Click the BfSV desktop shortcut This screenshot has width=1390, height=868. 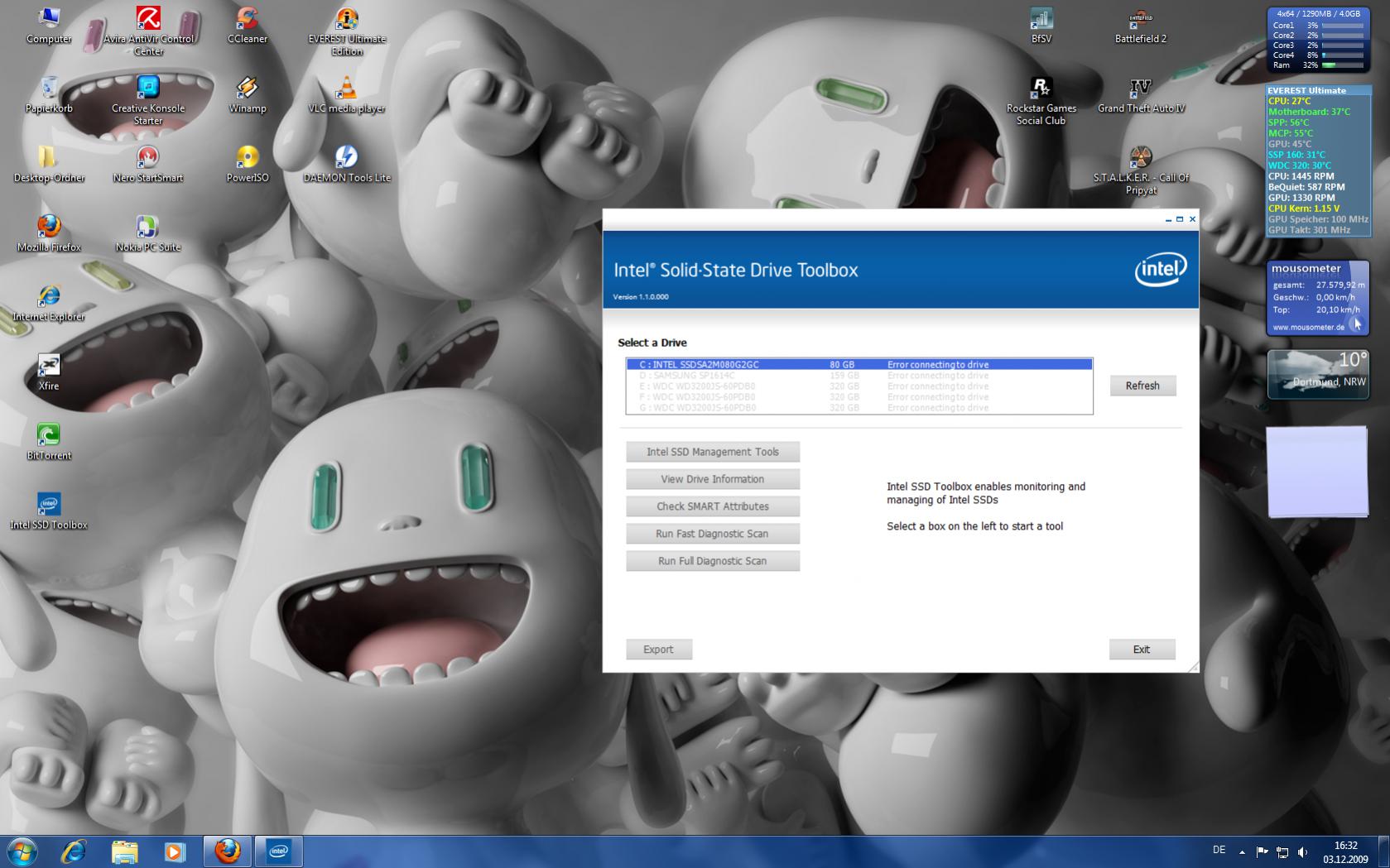tap(1041, 25)
